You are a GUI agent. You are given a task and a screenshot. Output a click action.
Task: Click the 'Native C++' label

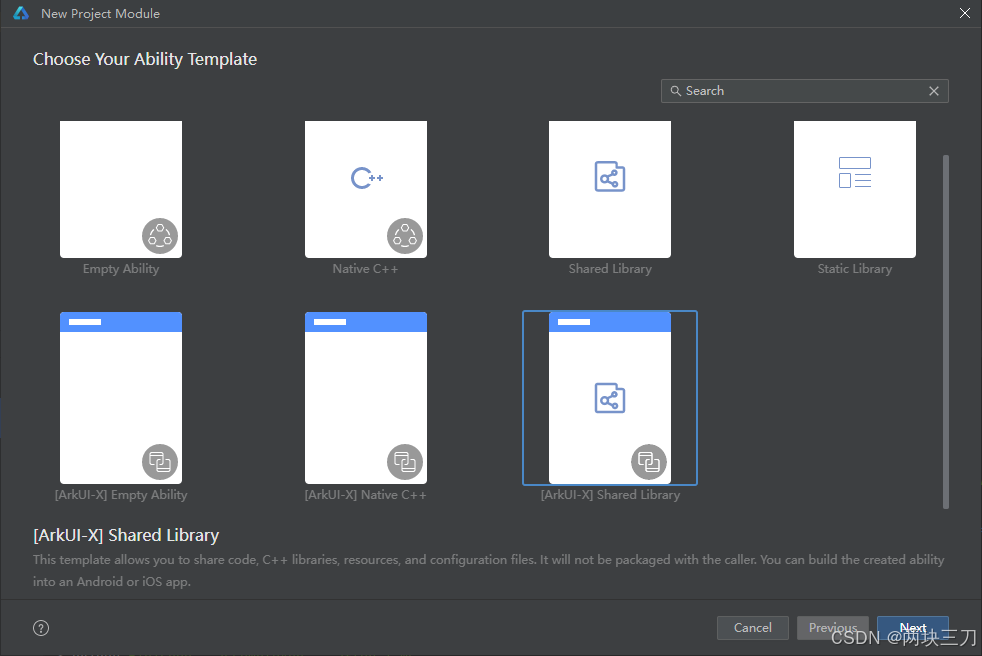[365, 269]
